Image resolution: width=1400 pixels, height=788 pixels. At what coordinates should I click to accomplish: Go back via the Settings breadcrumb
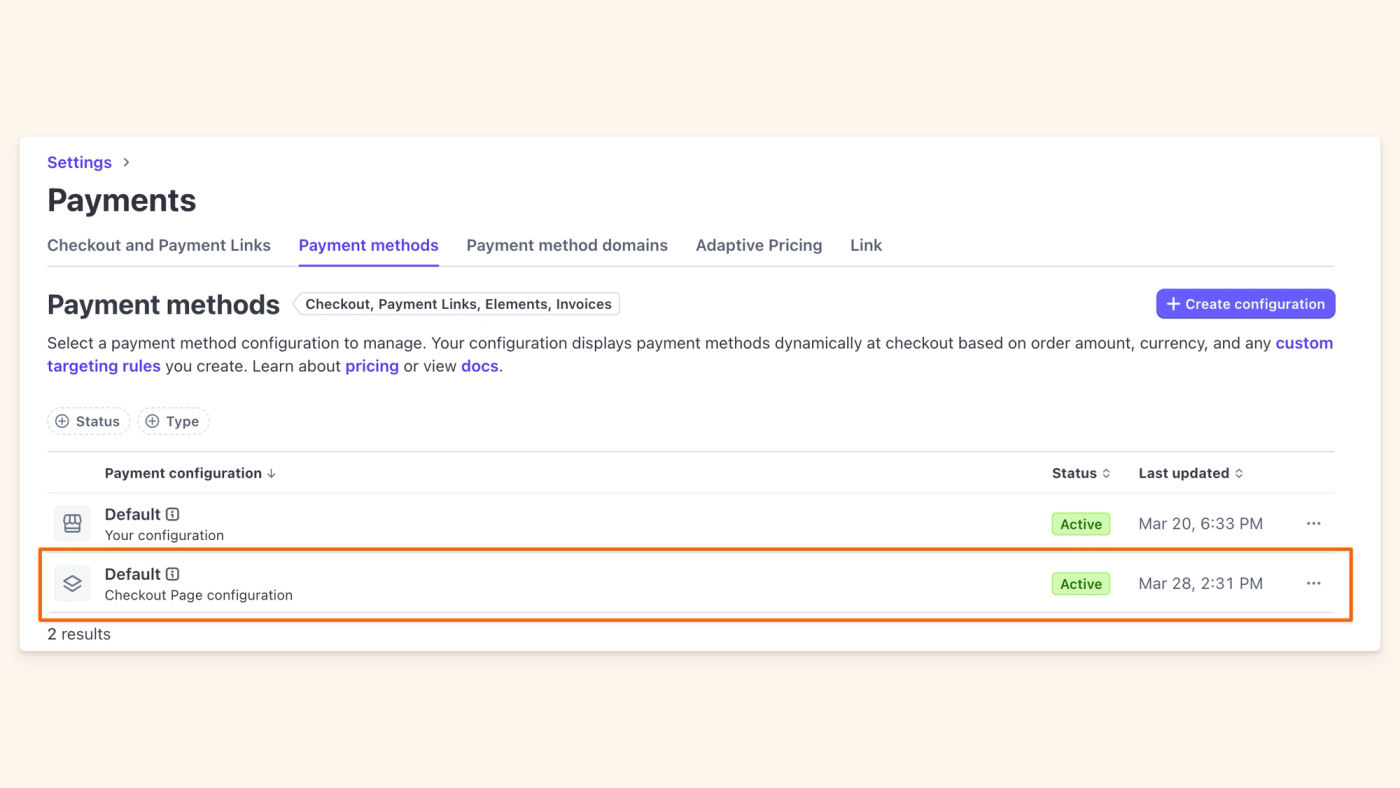(79, 162)
